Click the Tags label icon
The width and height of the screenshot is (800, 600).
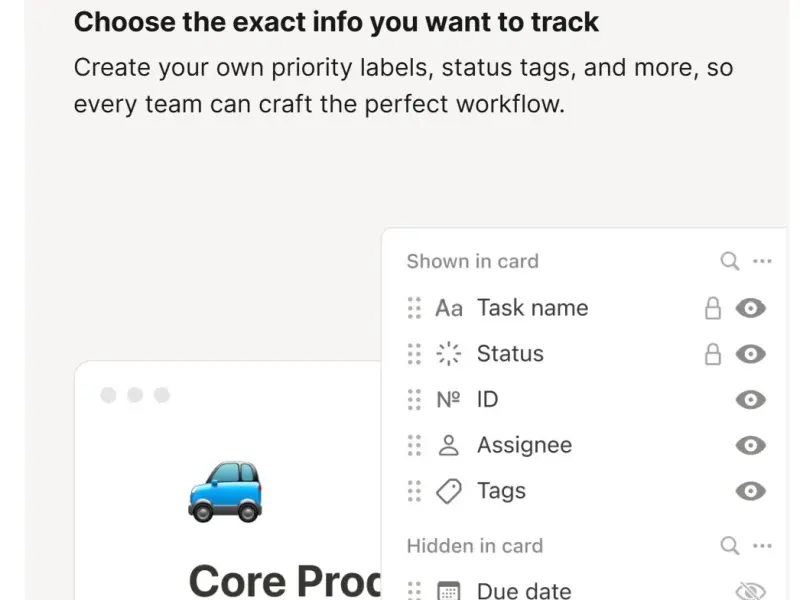(x=449, y=491)
